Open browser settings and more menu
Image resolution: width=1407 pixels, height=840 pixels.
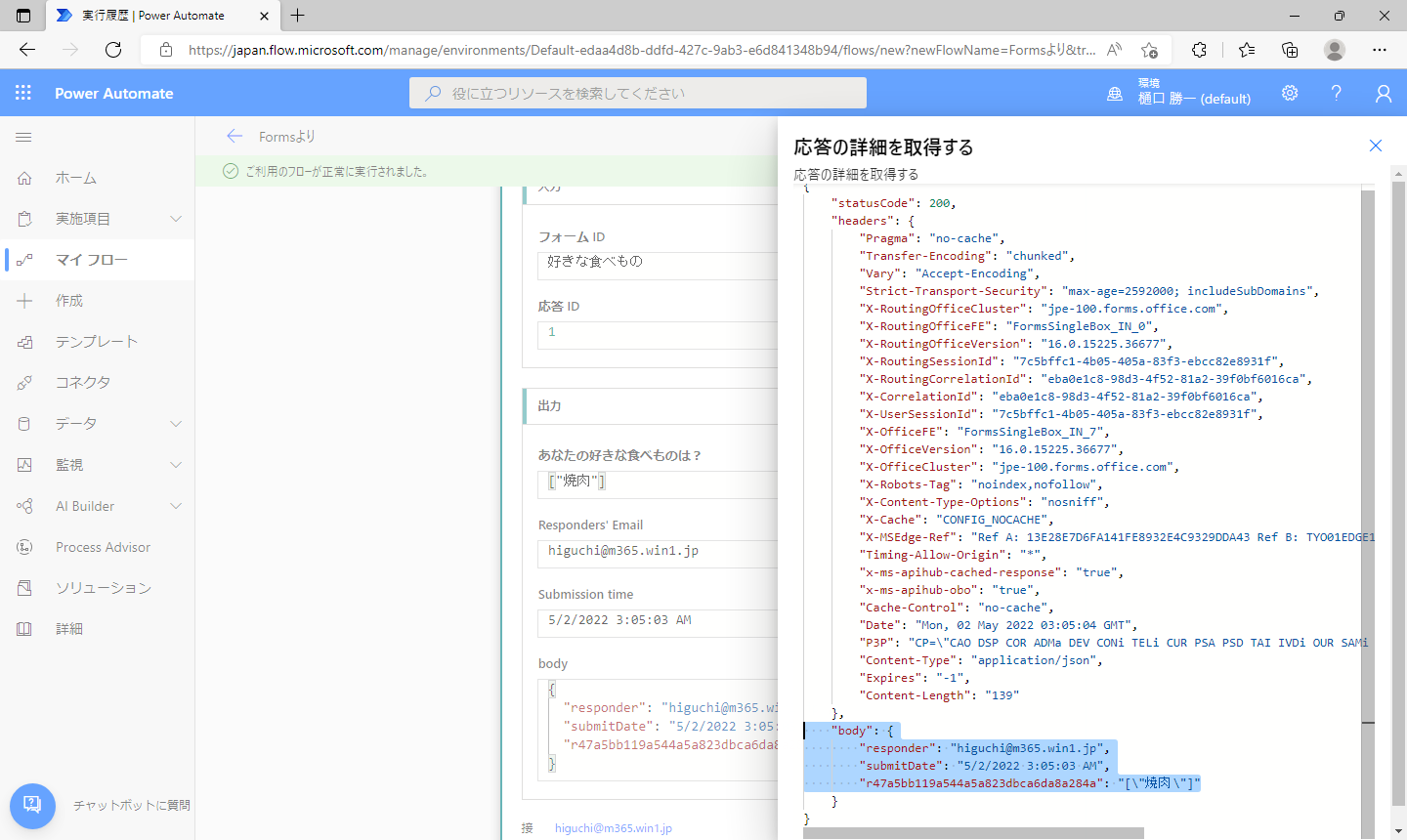pyautogui.click(x=1379, y=50)
